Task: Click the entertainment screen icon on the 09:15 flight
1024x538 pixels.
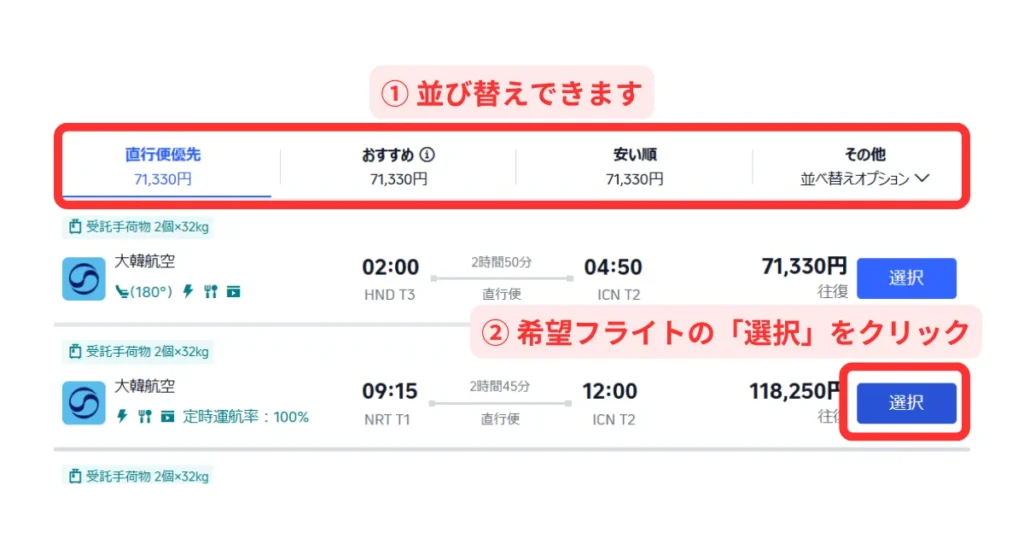Action: (x=167, y=416)
